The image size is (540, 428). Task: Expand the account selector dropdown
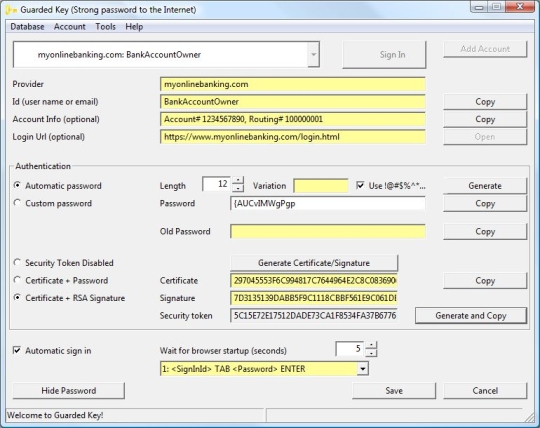313,54
